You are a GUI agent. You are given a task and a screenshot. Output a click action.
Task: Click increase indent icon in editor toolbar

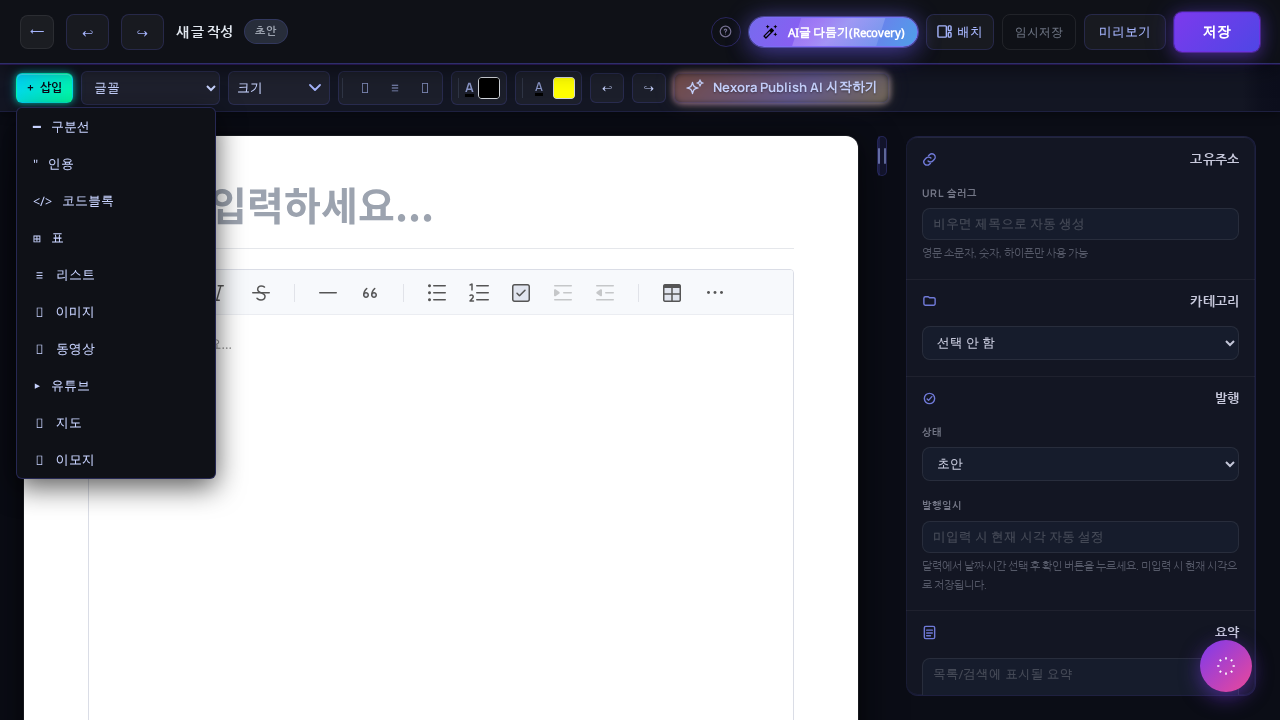pyautogui.click(x=563, y=293)
